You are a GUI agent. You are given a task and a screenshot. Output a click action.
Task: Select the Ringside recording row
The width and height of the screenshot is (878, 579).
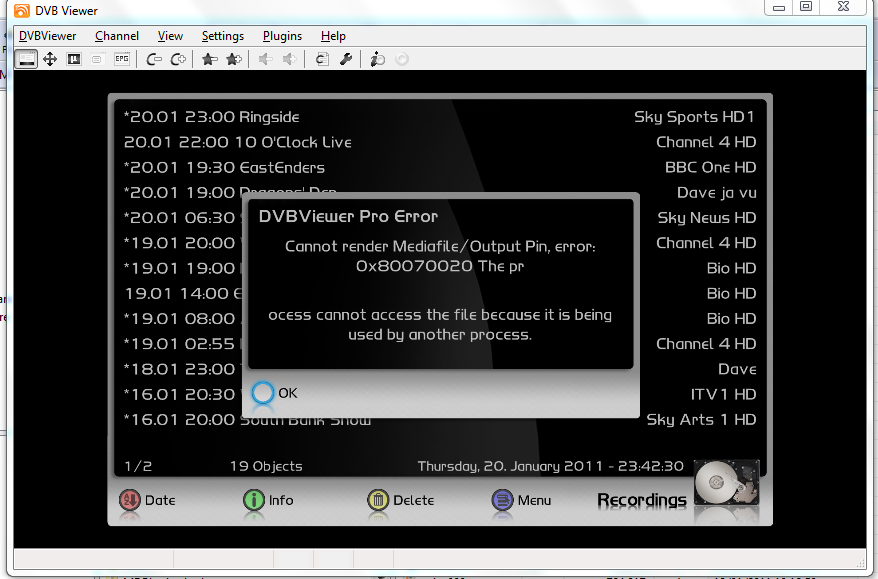440,117
